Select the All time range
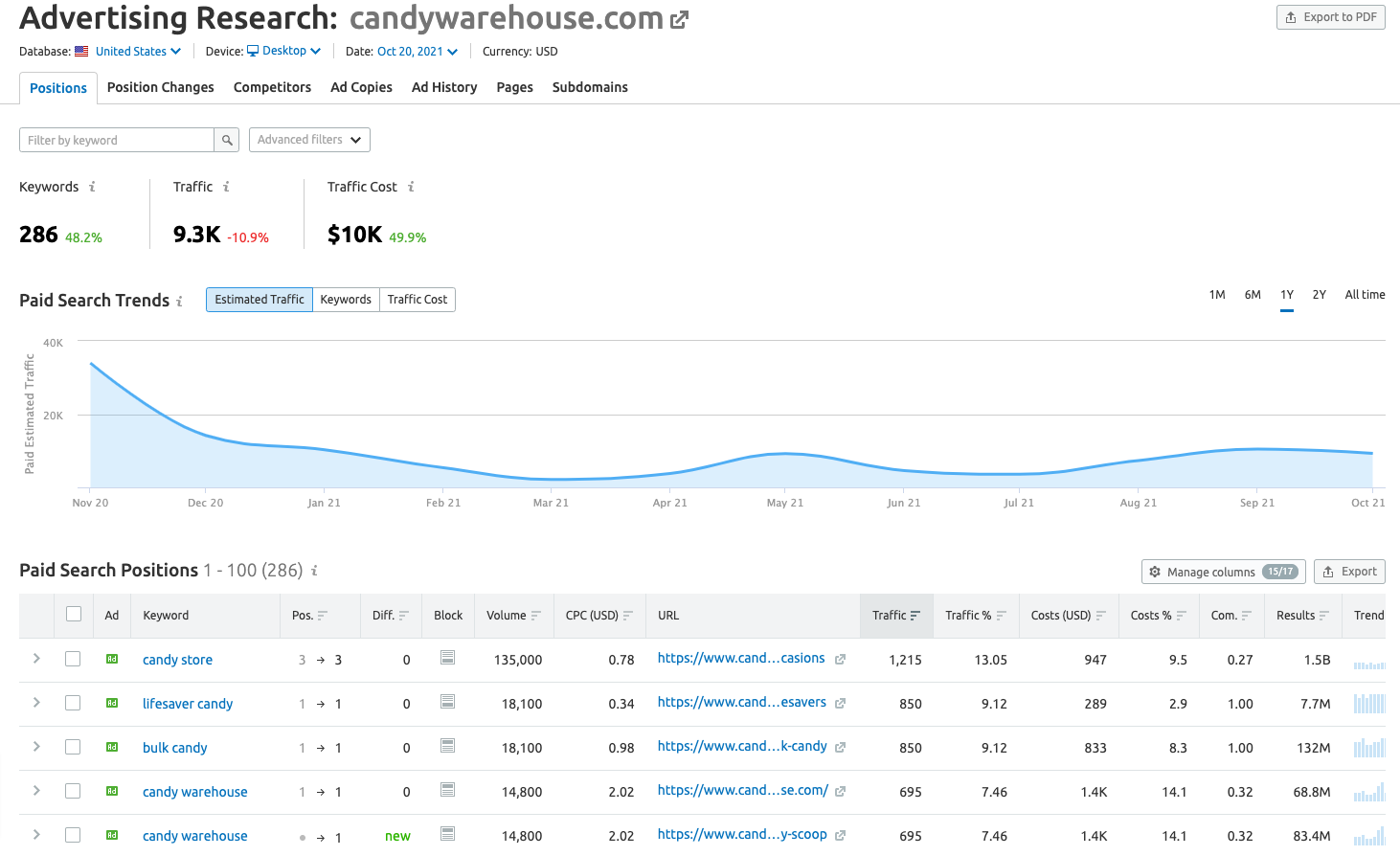The image size is (1400, 856). tap(1365, 295)
